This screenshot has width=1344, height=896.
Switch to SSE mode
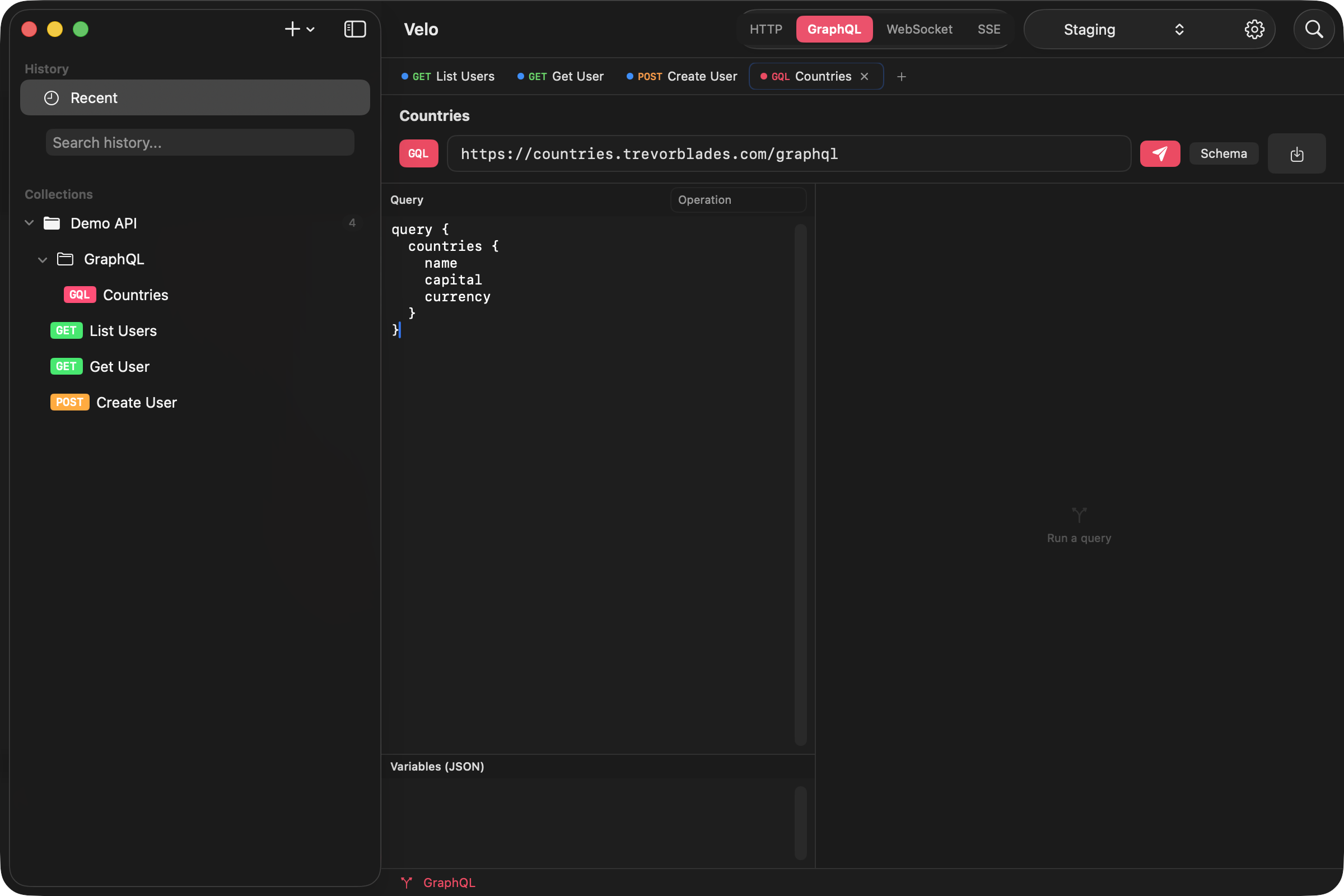(988, 29)
